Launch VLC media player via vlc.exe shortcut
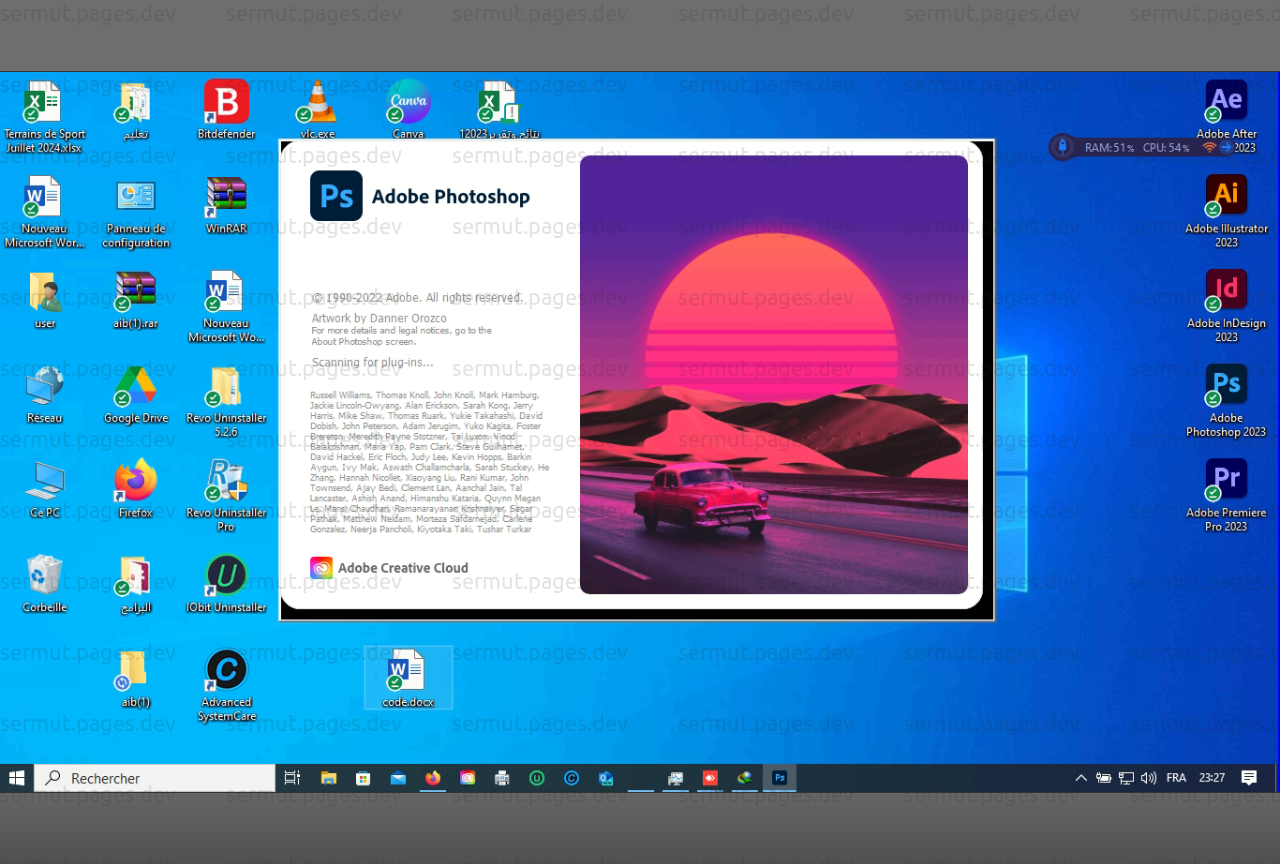 point(316,100)
